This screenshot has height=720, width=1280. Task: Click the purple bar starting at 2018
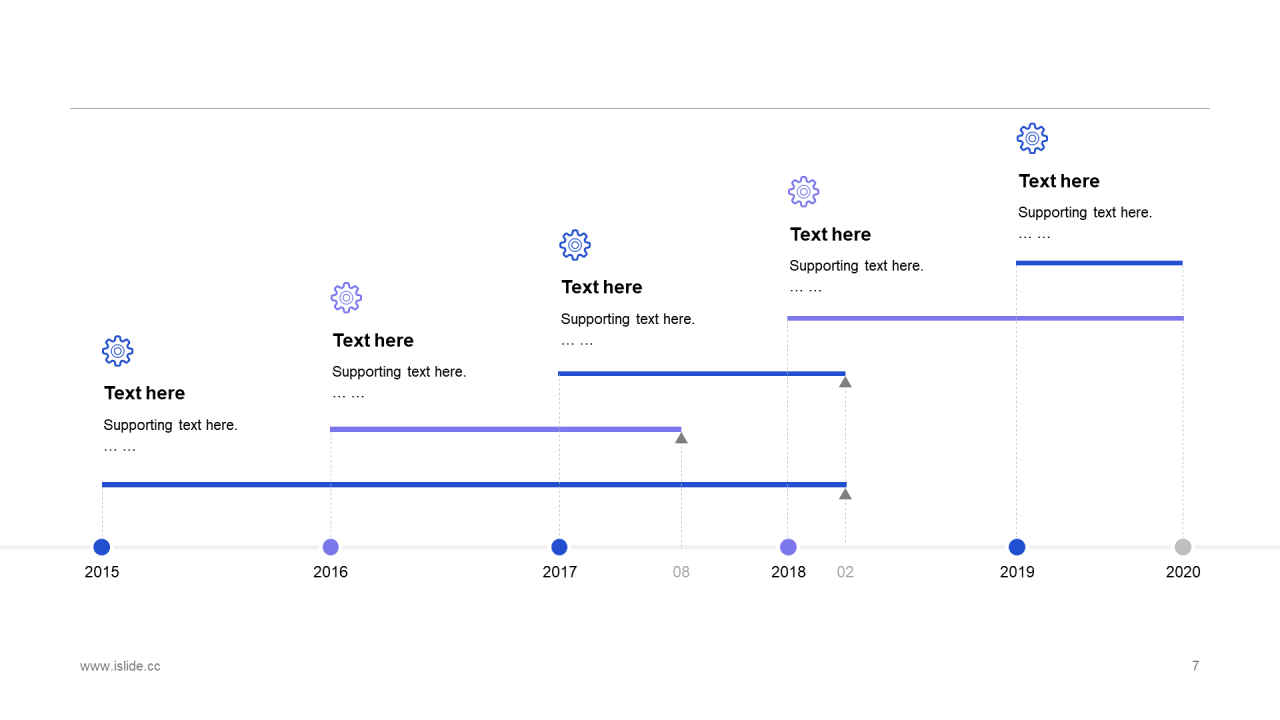(985, 318)
